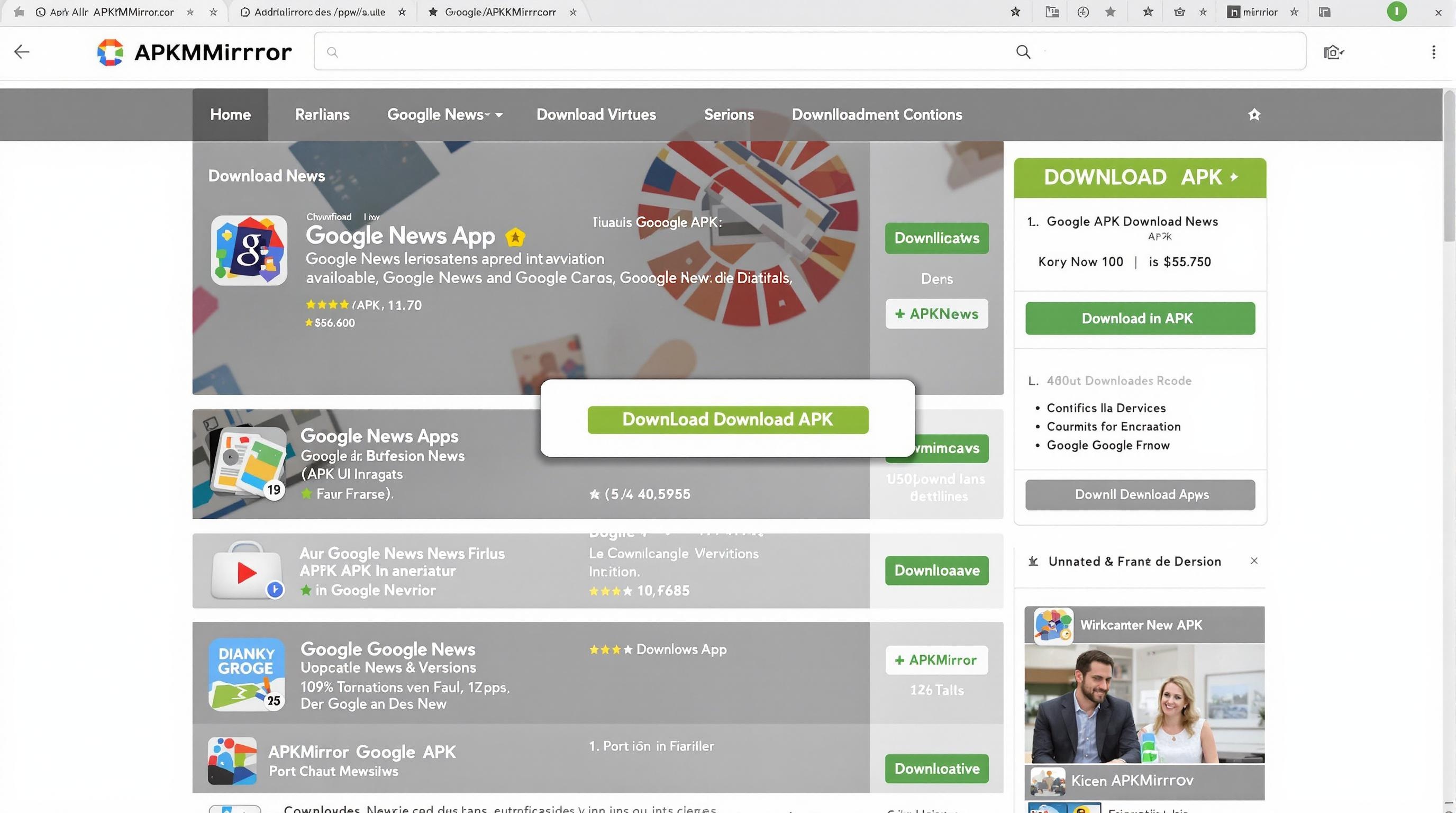Click the star icon in Addrlalirrorc tab
This screenshot has width=1456, height=813.
(402, 12)
